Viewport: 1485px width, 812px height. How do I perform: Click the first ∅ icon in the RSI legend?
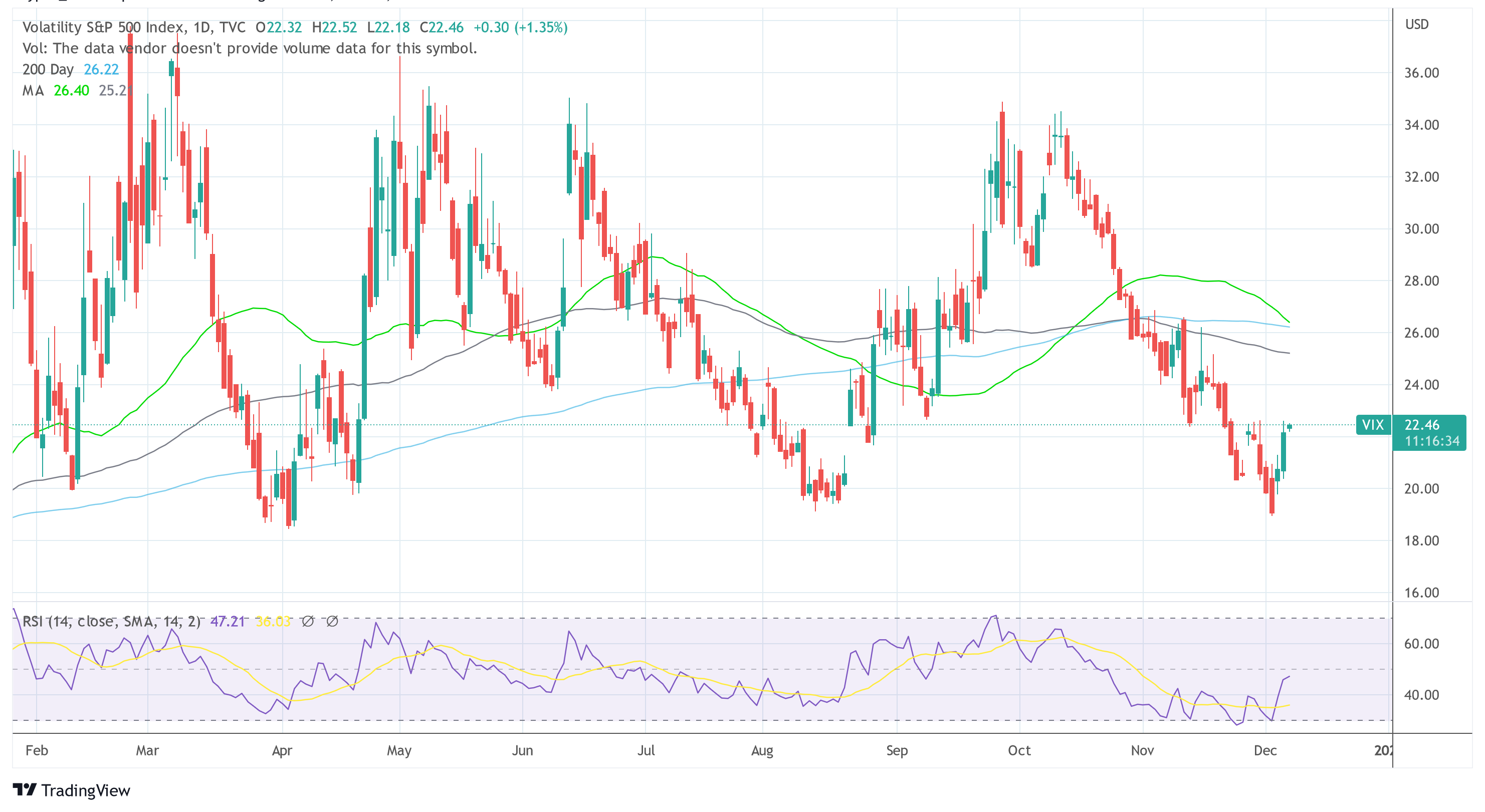[x=309, y=622]
